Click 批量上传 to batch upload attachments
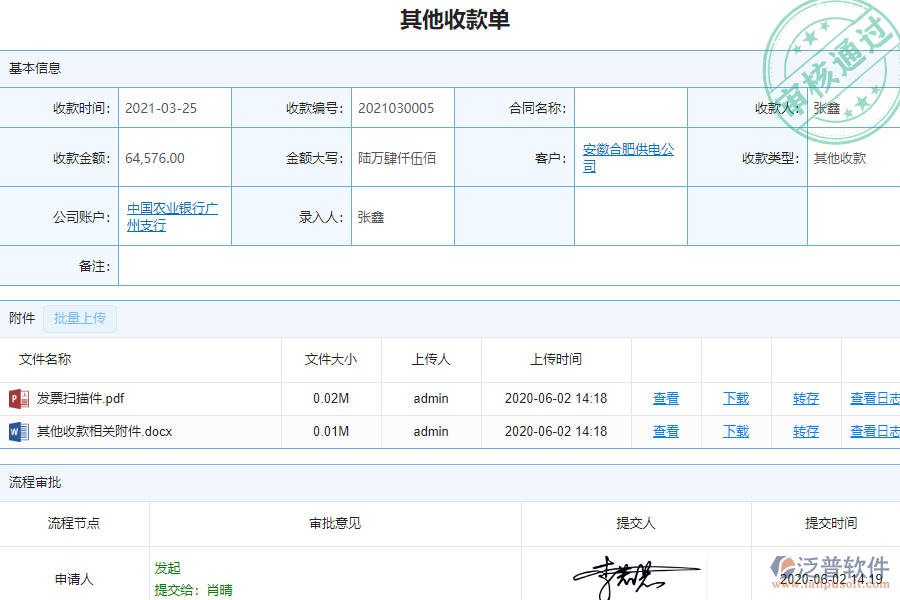900x600 pixels. pos(79,318)
